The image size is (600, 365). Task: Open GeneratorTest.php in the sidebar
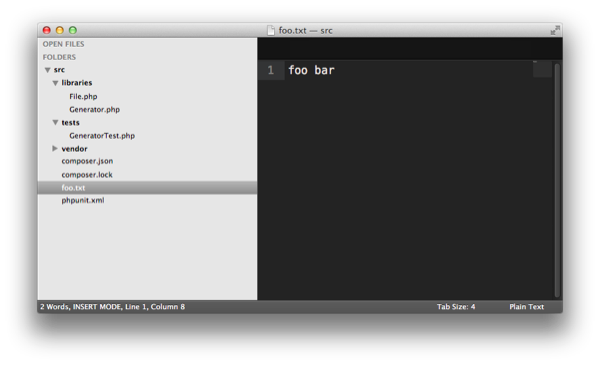click(x=102, y=135)
